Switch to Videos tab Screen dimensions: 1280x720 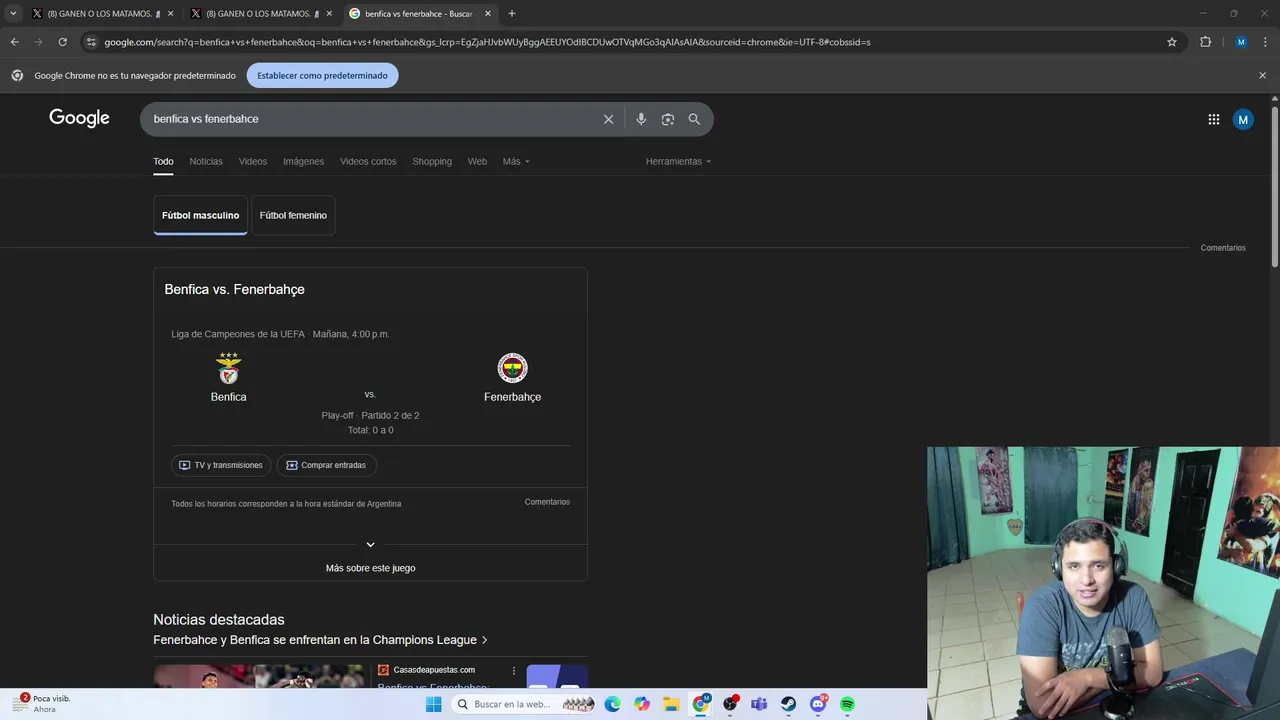(x=253, y=161)
